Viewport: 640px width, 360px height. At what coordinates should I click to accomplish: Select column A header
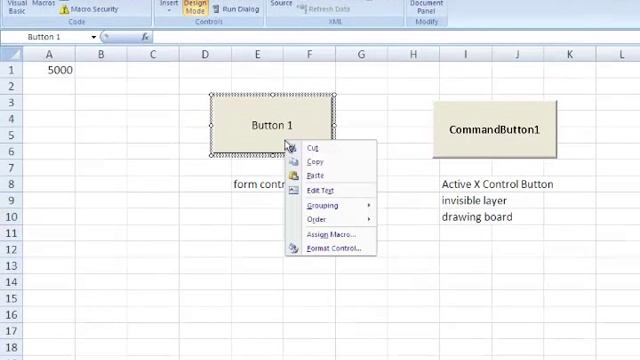pyautogui.click(x=49, y=54)
